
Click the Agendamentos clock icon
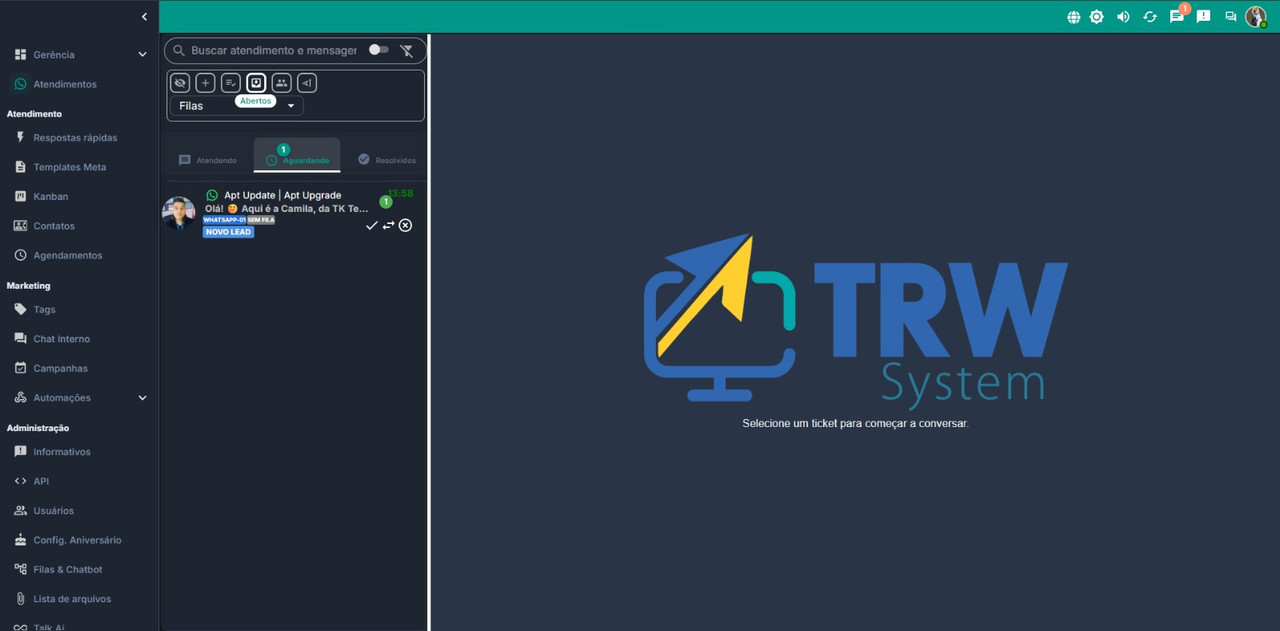tap(20, 255)
